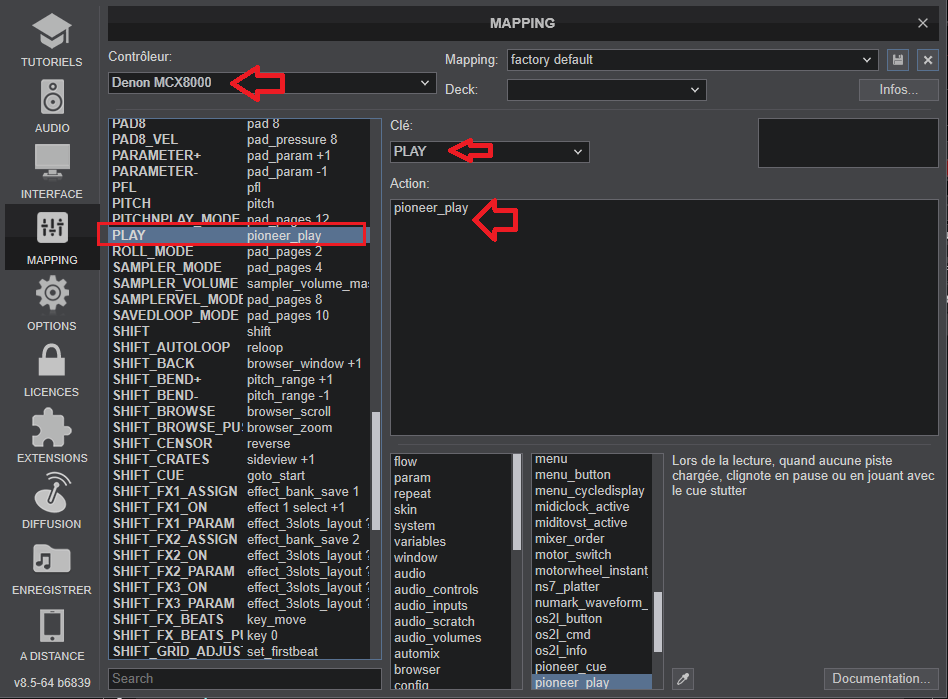Image resolution: width=948 pixels, height=699 pixels.
Task: Open the Diffusion broadcast section
Action: pos(52,501)
